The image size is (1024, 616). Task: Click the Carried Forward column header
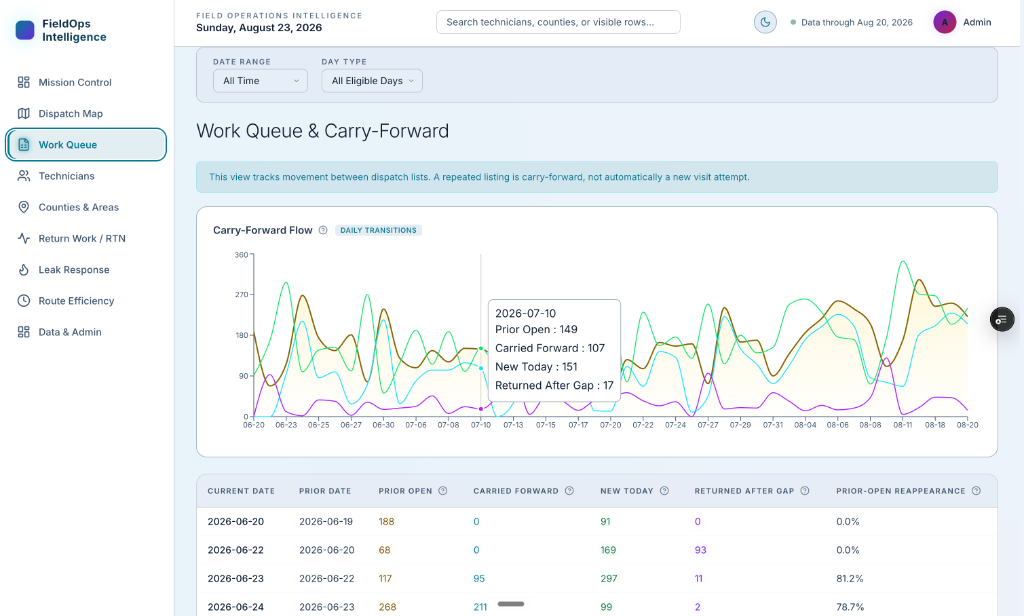[x=516, y=491]
